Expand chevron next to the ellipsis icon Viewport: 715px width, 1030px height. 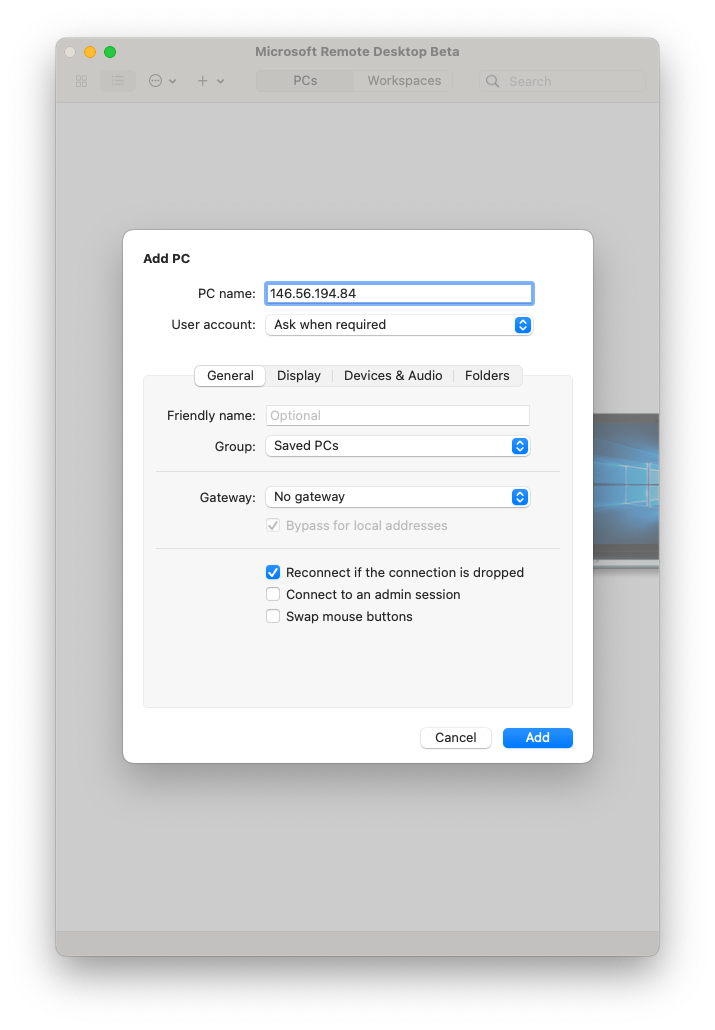173,81
